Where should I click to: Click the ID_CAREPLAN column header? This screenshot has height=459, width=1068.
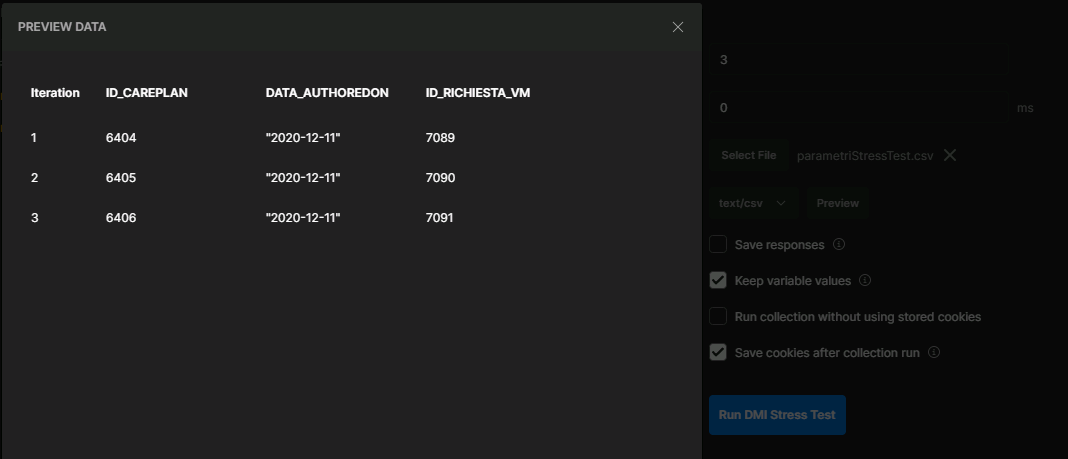tap(146, 93)
